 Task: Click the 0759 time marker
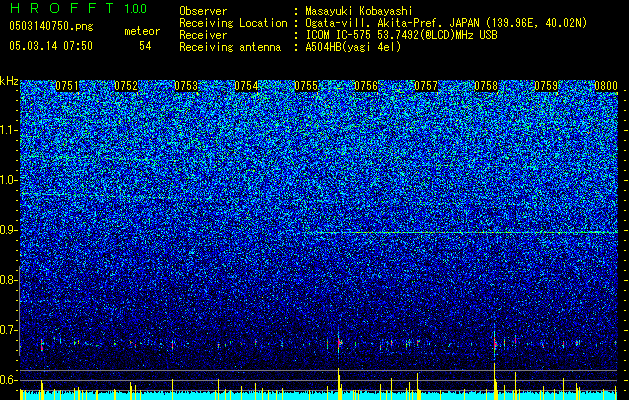[x=546, y=86]
